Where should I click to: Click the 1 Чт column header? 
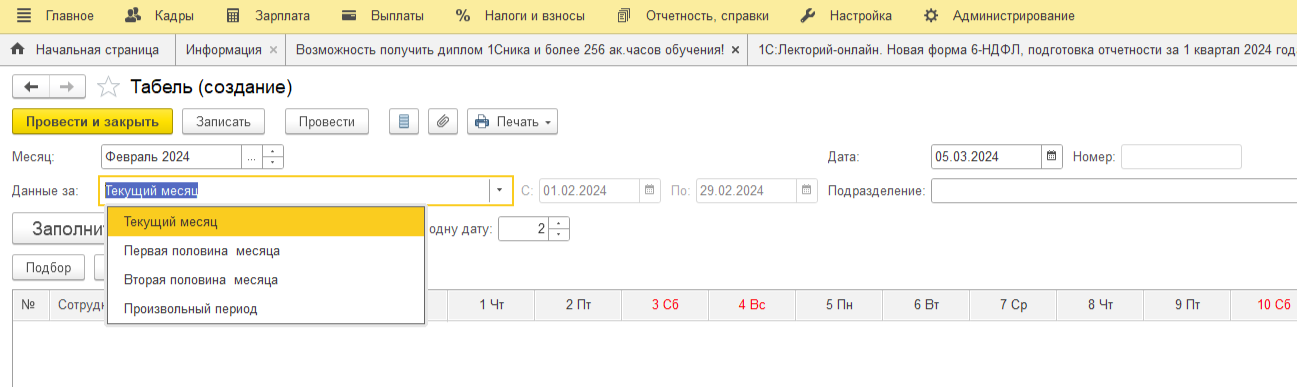click(x=491, y=304)
